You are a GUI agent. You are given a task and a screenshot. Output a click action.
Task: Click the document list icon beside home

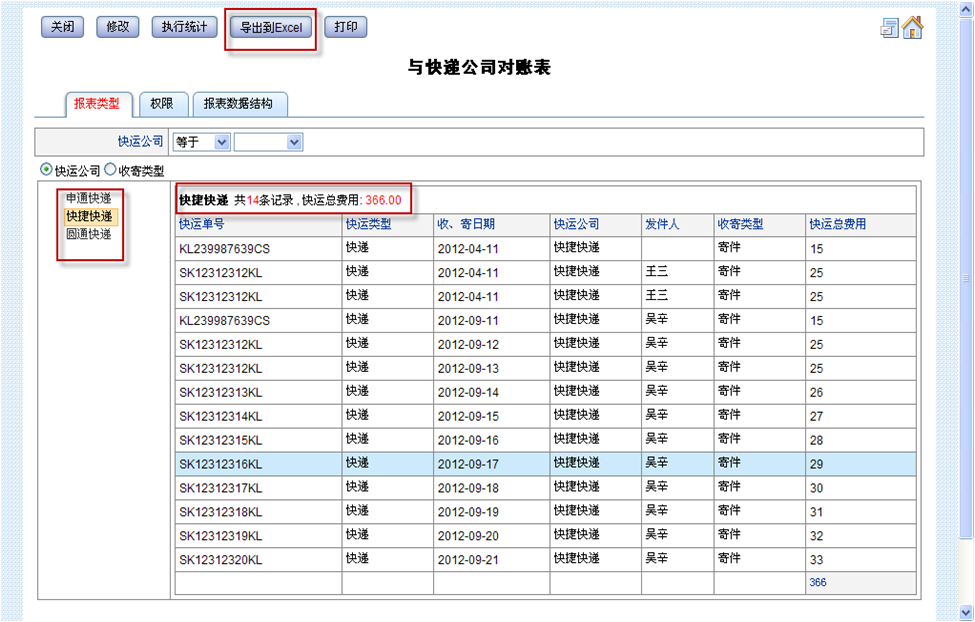[x=890, y=28]
